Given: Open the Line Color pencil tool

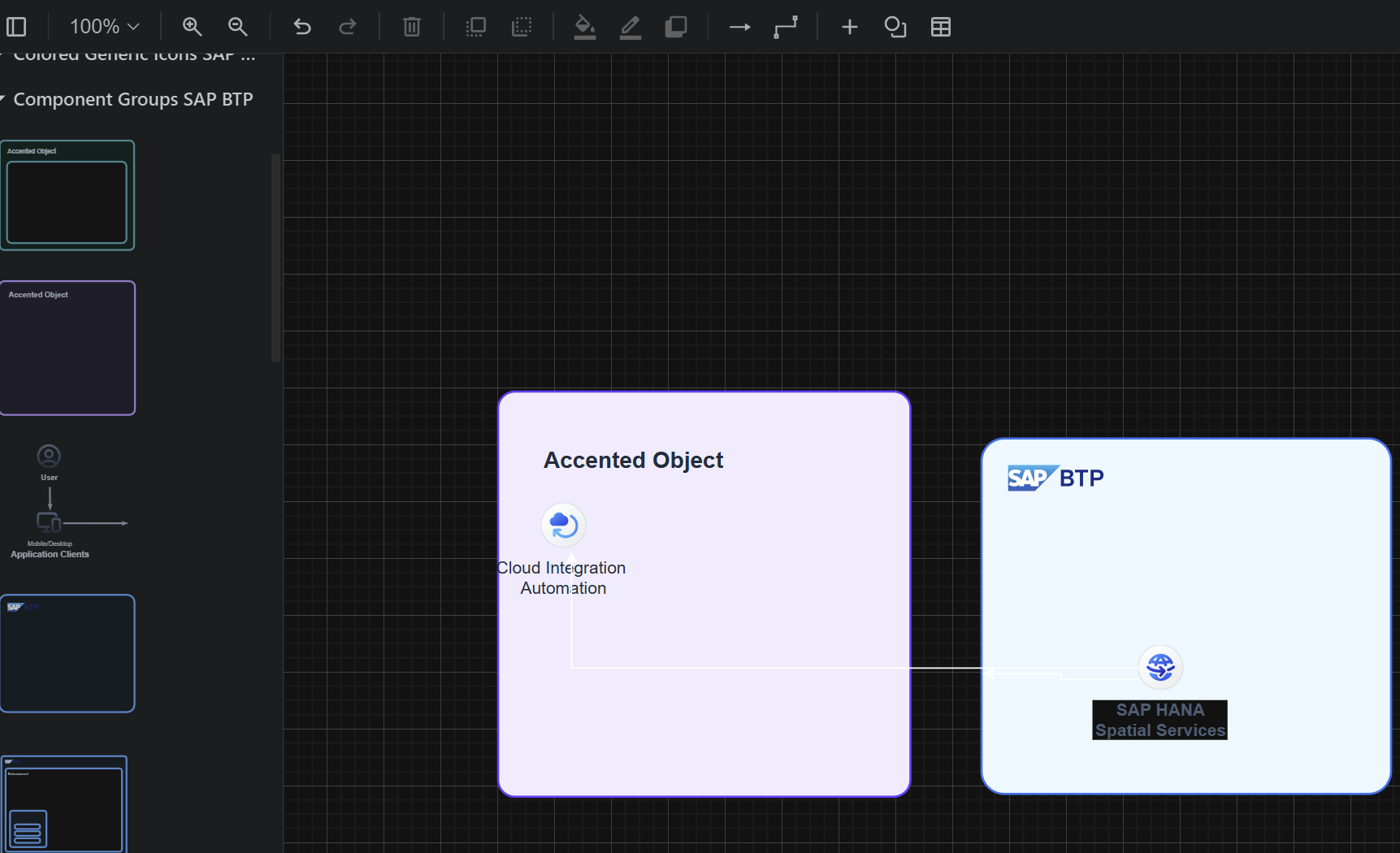Looking at the screenshot, I should pos(631,27).
